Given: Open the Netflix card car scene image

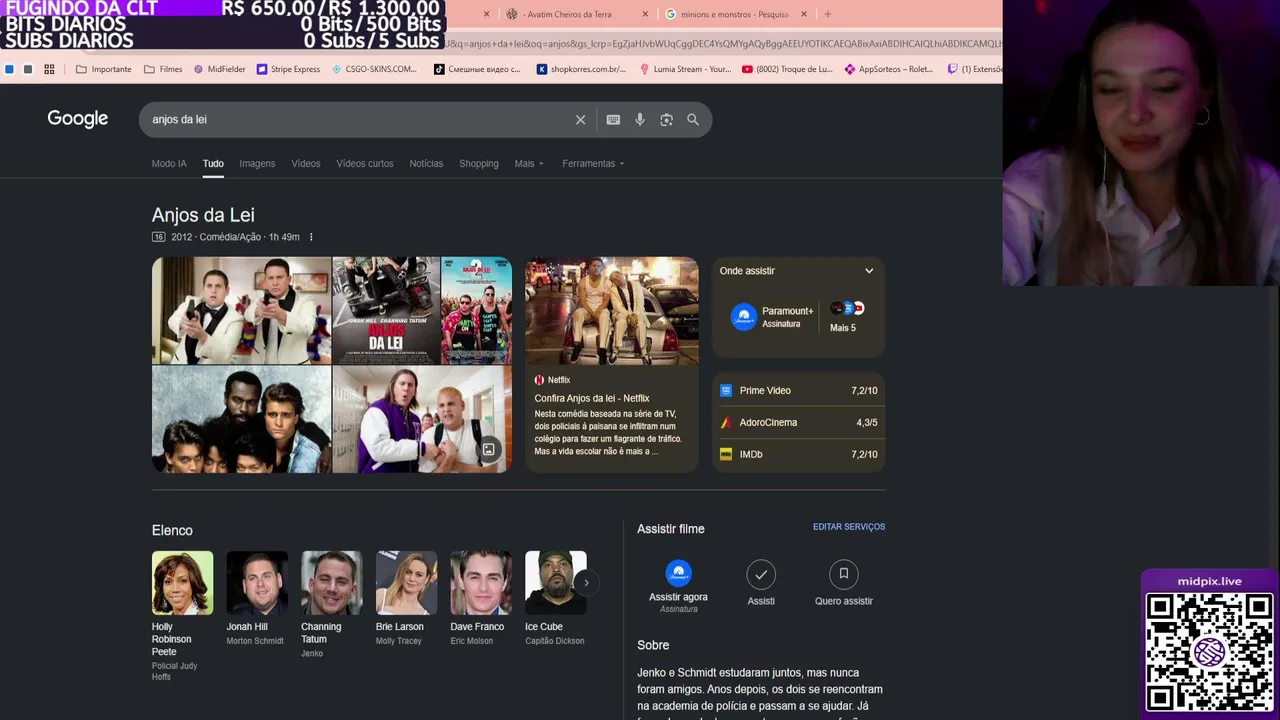Looking at the screenshot, I should [x=612, y=311].
